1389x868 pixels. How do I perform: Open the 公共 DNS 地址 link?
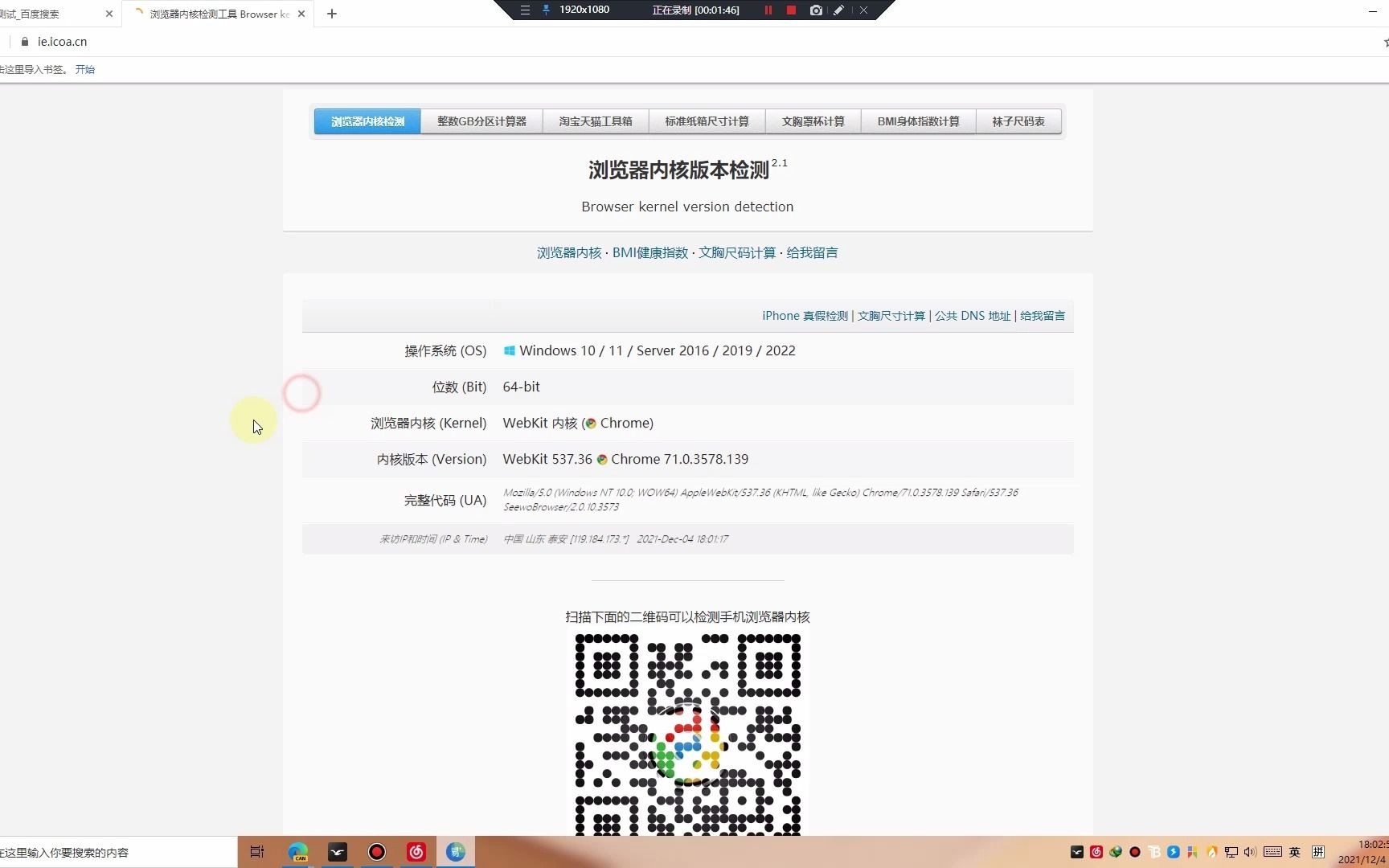pyautogui.click(x=973, y=316)
